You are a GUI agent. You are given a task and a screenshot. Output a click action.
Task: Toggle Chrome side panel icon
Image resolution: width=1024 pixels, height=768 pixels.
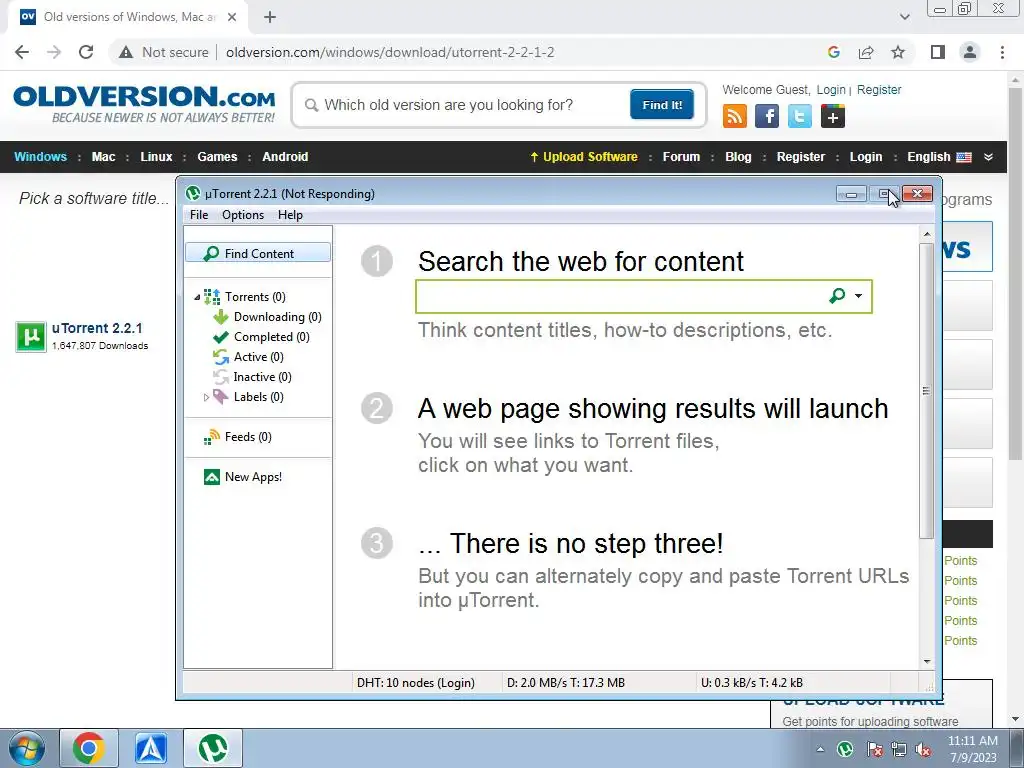(938, 52)
